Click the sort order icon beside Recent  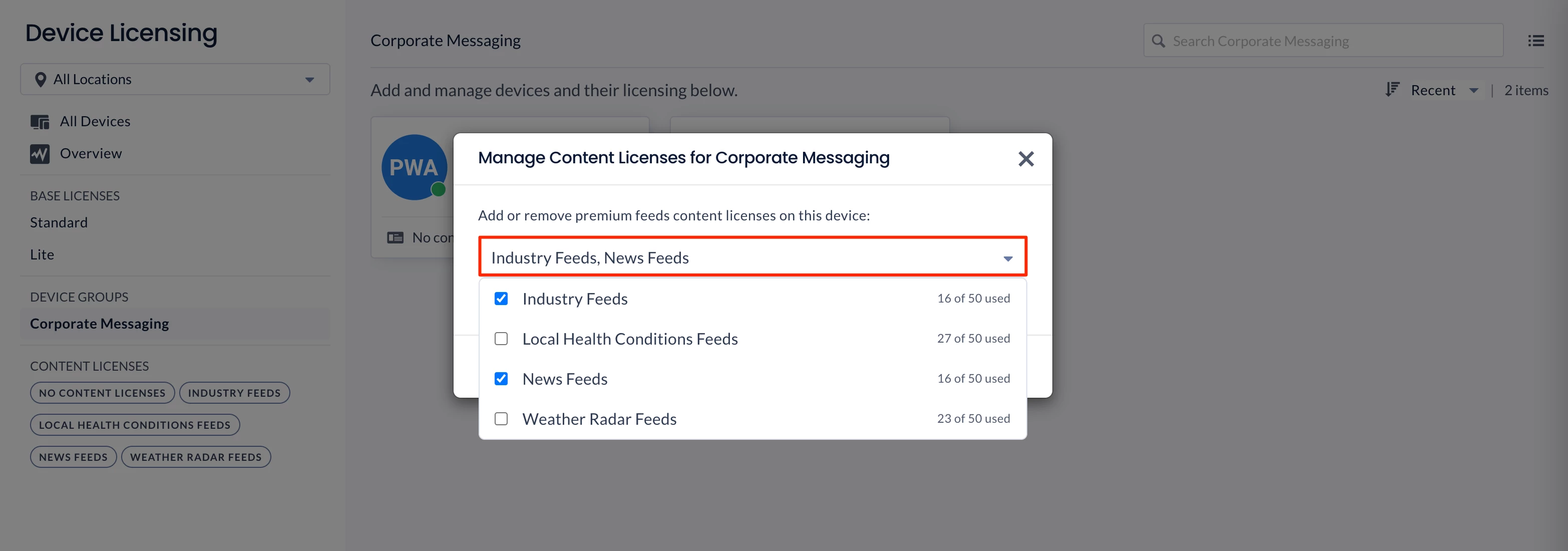[x=1392, y=90]
